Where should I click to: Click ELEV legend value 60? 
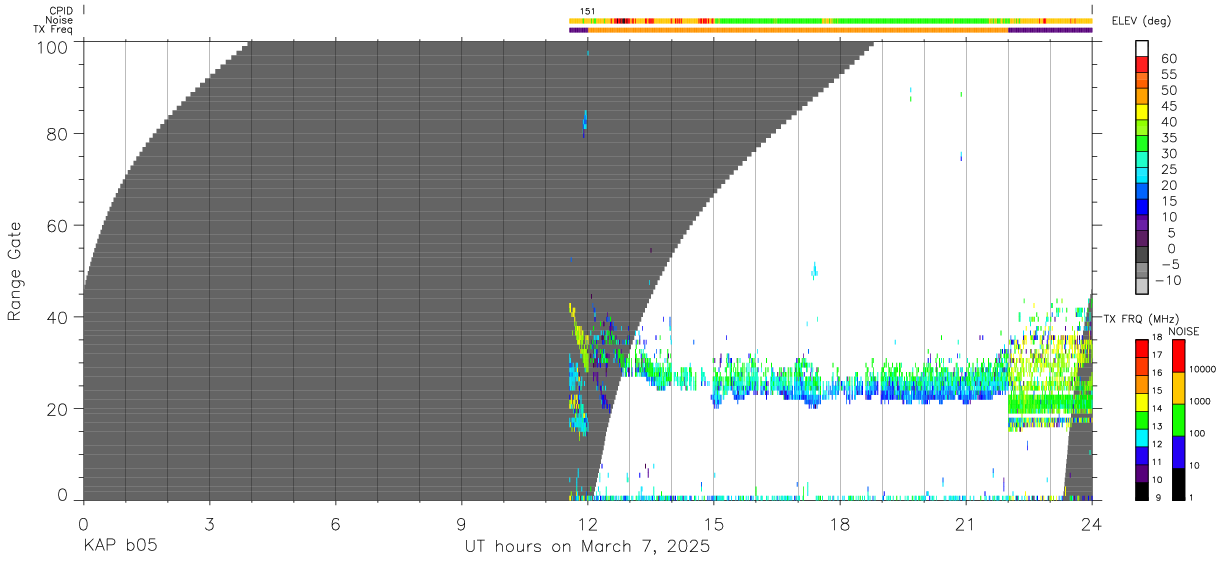1168,59
